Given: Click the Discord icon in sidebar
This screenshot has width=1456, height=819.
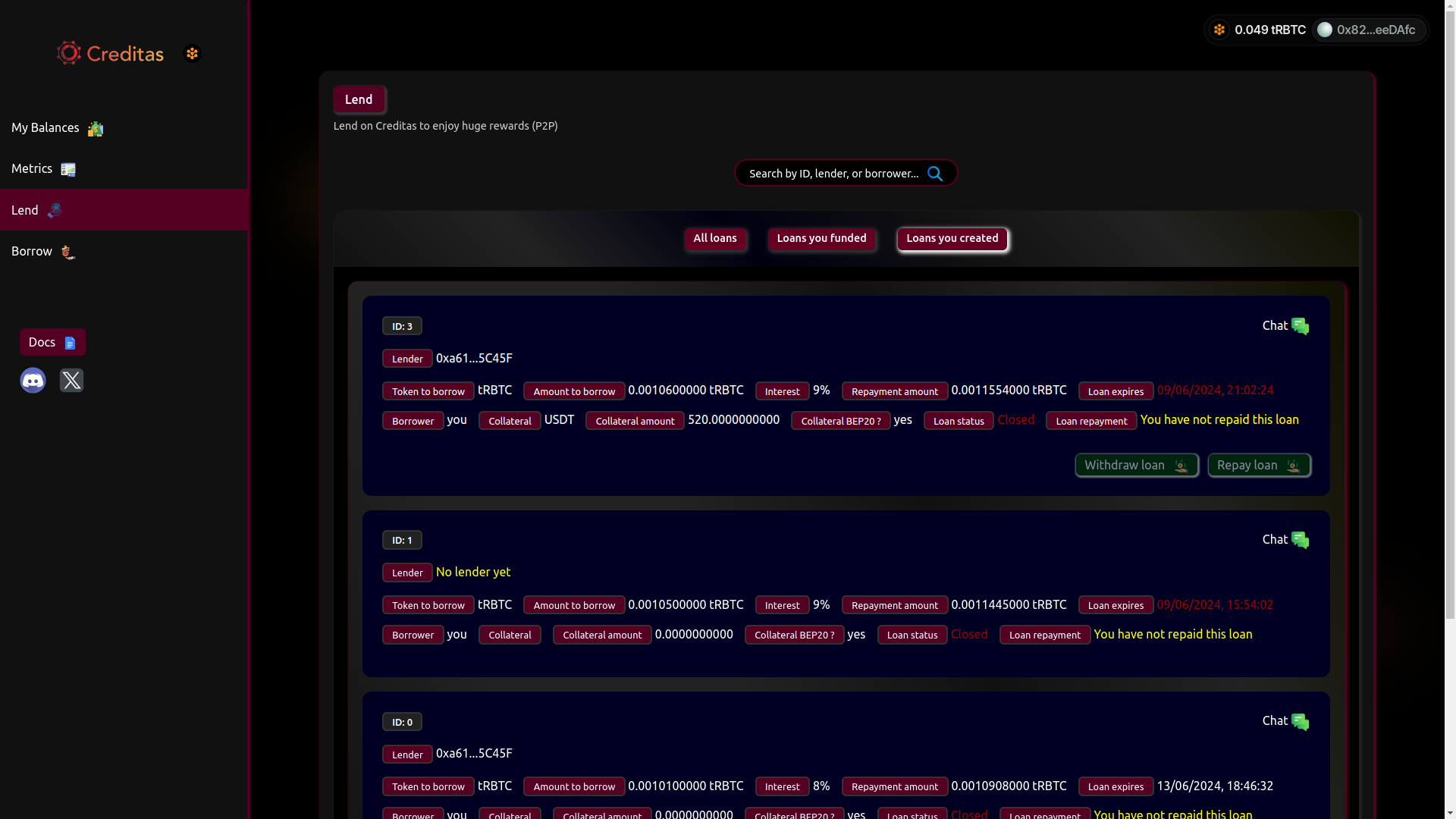Looking at the screenshot, I should (33, 381).
